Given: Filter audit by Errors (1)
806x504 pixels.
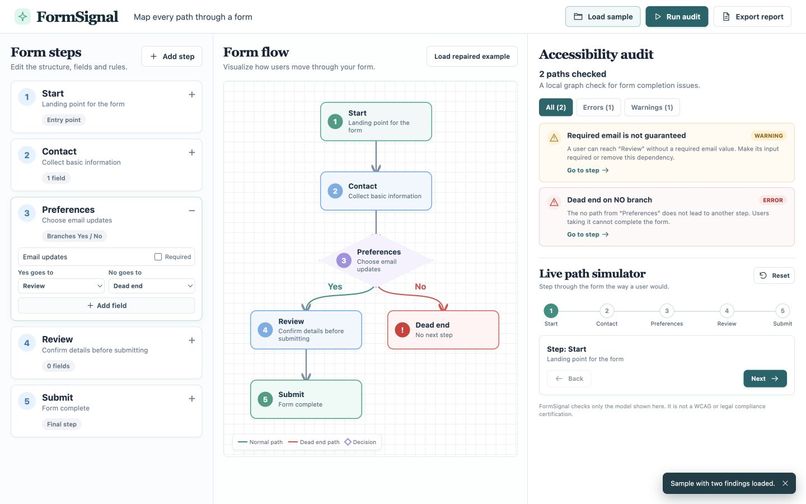Looking at the screenshot, I should (x=598, y=107).
